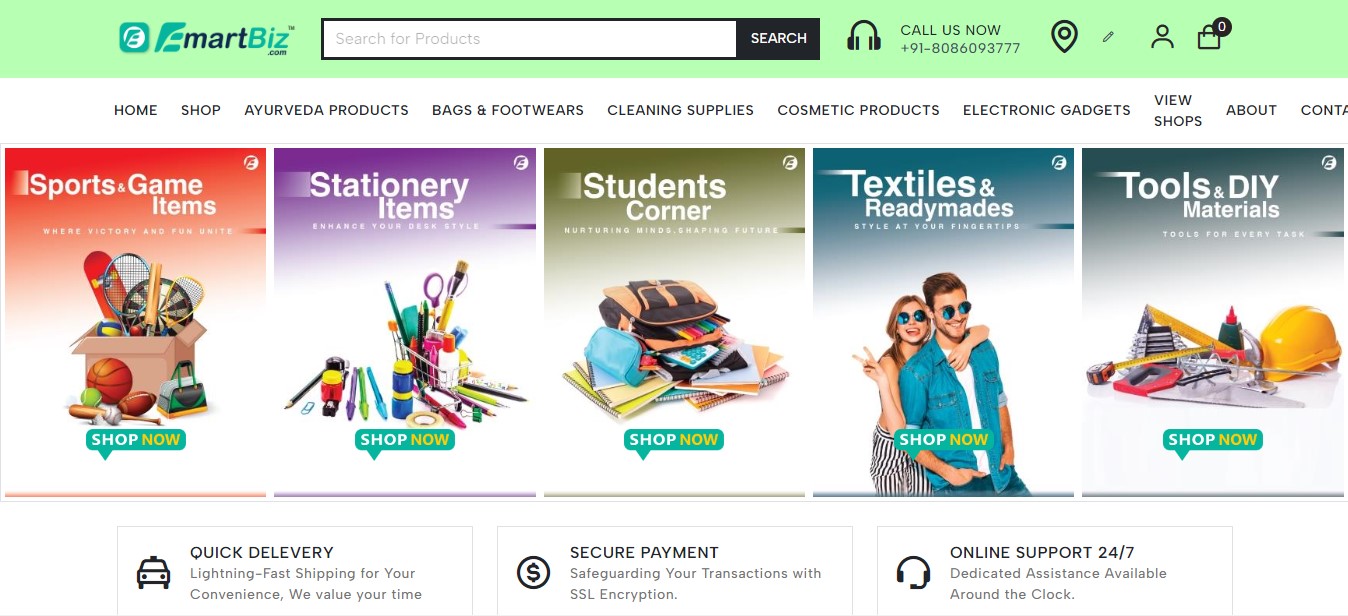
Task: Click the headphones call icon in header
Action: click(864, 38)
